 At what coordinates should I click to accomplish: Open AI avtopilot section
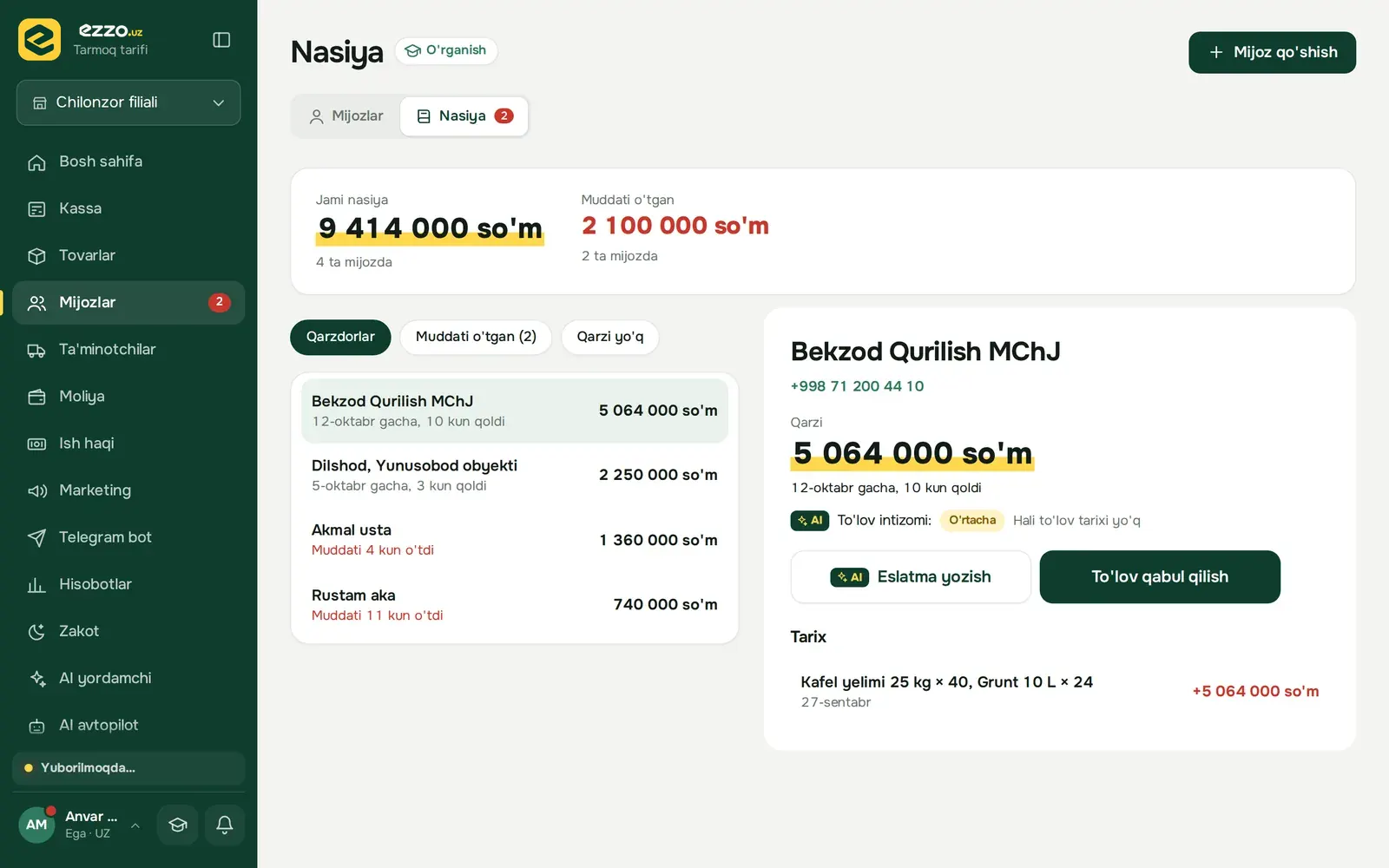coord(128,725)
